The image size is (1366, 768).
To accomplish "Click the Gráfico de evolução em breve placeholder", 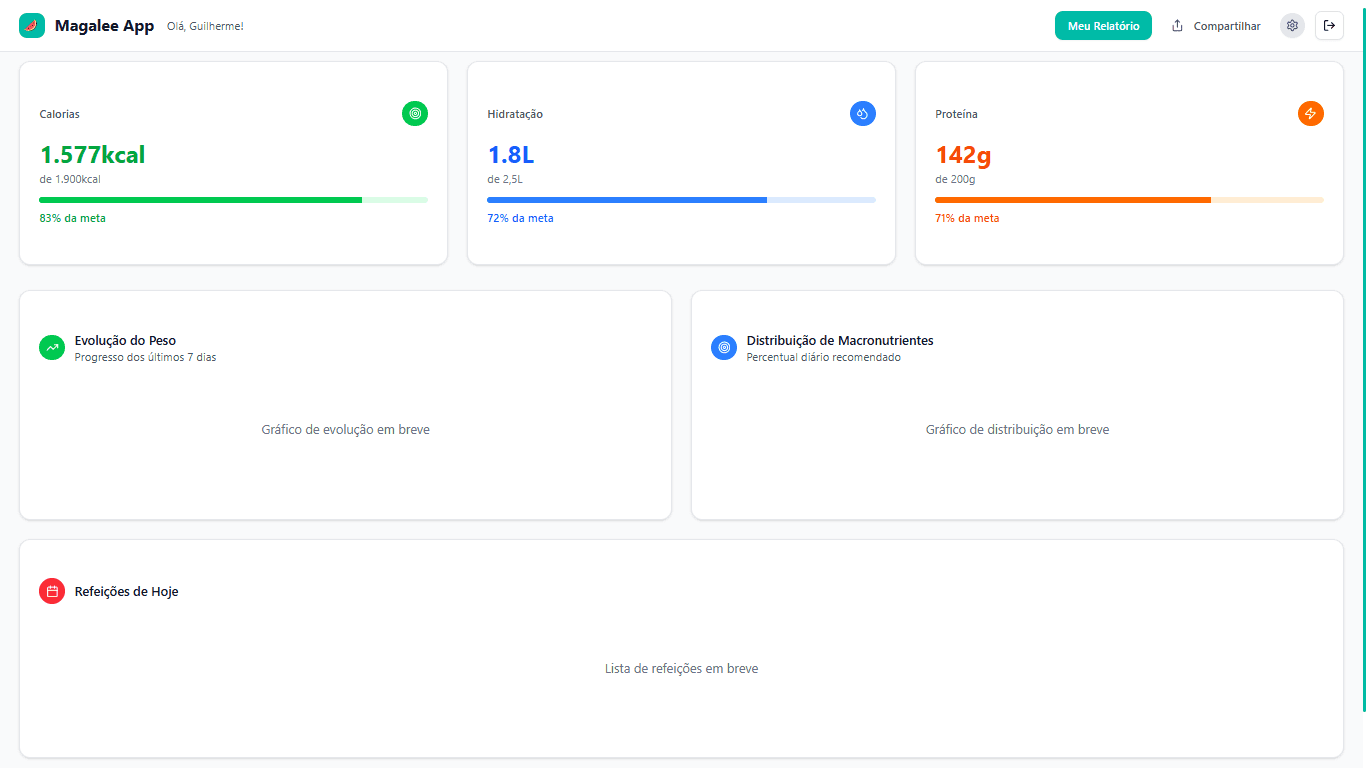I will click(345, 428).
